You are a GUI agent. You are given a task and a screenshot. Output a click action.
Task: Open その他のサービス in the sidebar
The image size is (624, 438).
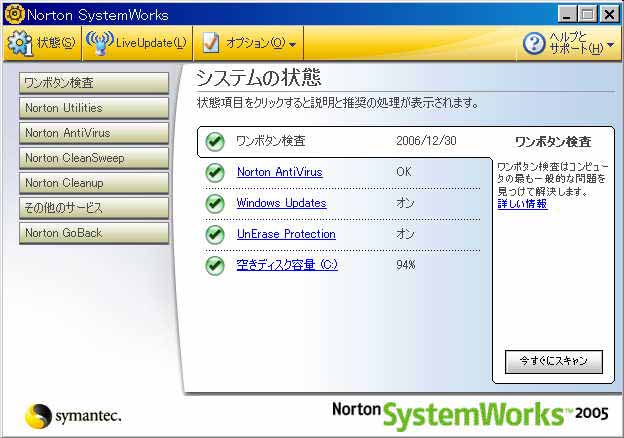[94, 208]
